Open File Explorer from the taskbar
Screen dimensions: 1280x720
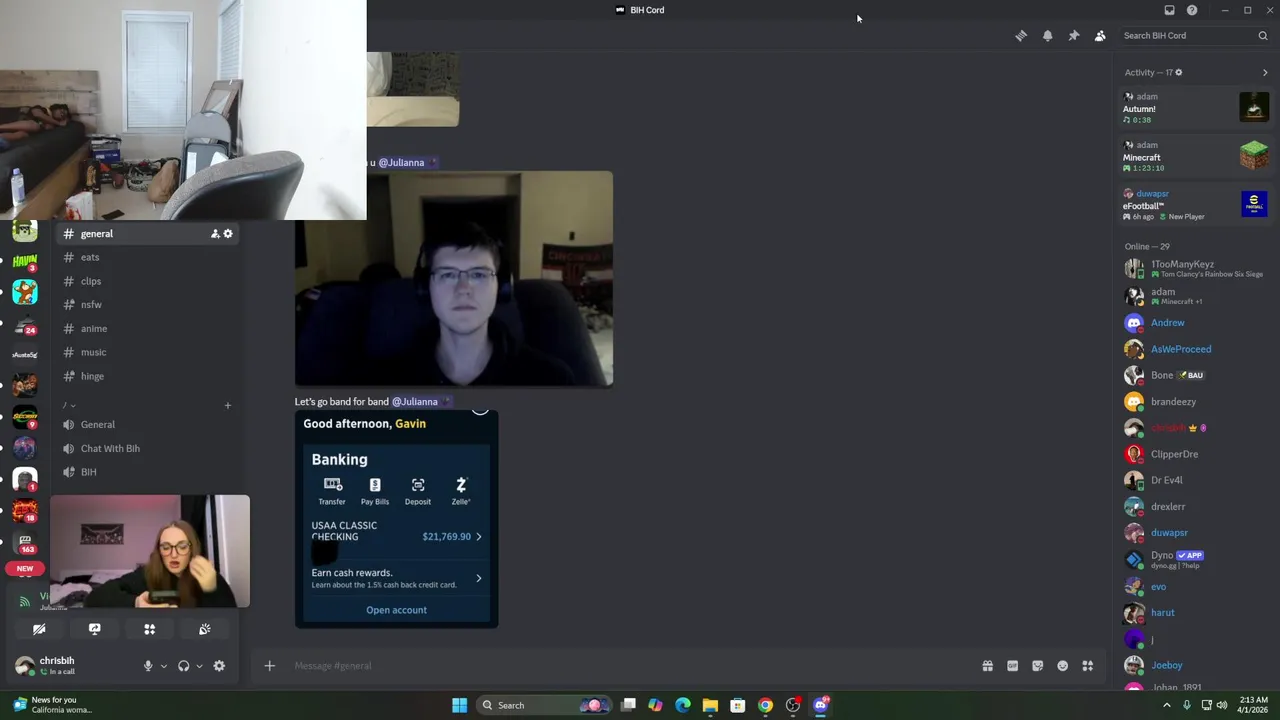point(710,705)
